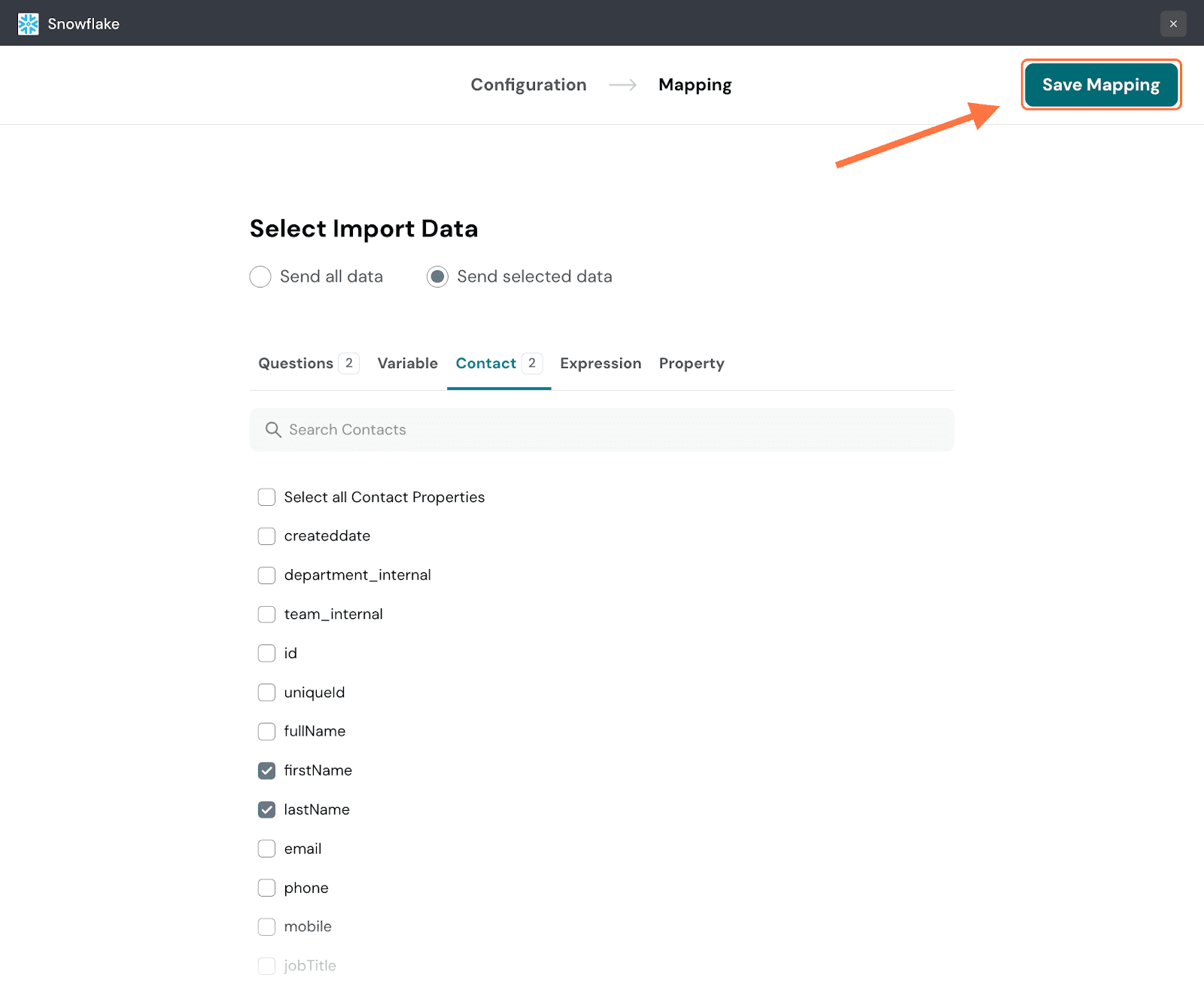The width and height of the screenshot is (1204, 996).
Task: Save the mapping
Action: [1100, 85]
